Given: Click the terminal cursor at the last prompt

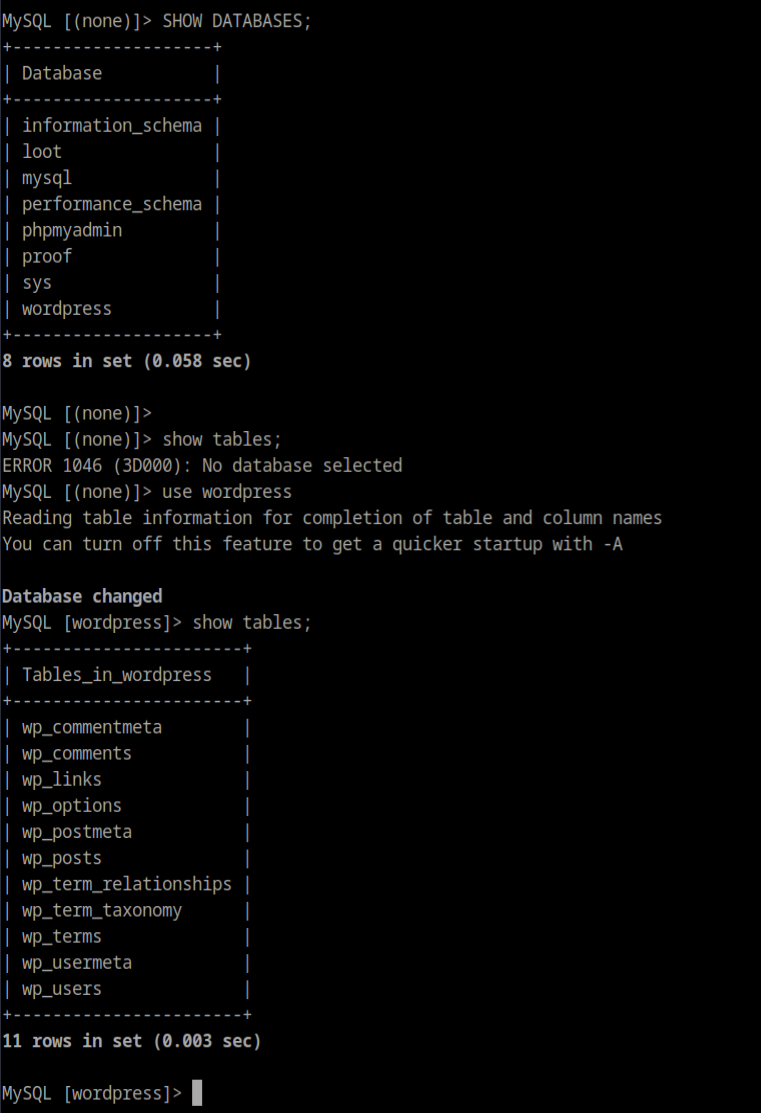Looking at the screenshot, I should [x=197, y=1093].
